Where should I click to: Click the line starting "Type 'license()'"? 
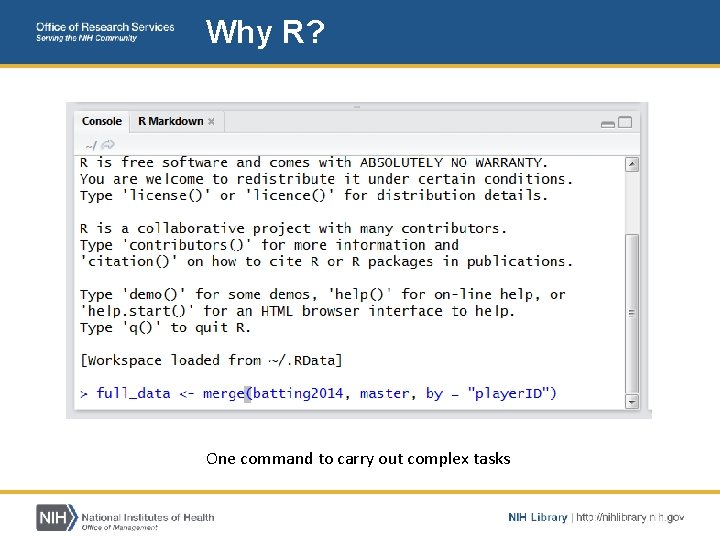pos(314,196)
